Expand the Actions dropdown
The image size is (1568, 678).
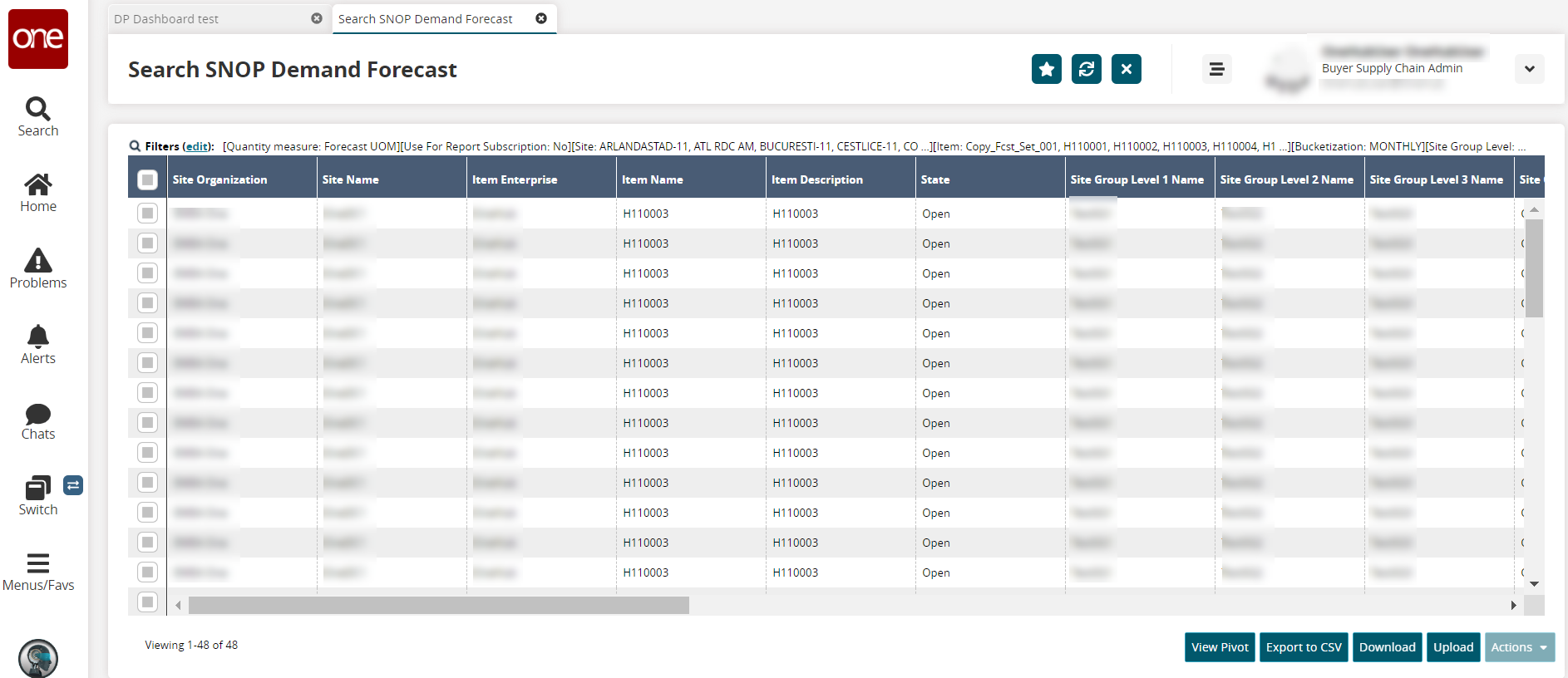pos(1519,647)
